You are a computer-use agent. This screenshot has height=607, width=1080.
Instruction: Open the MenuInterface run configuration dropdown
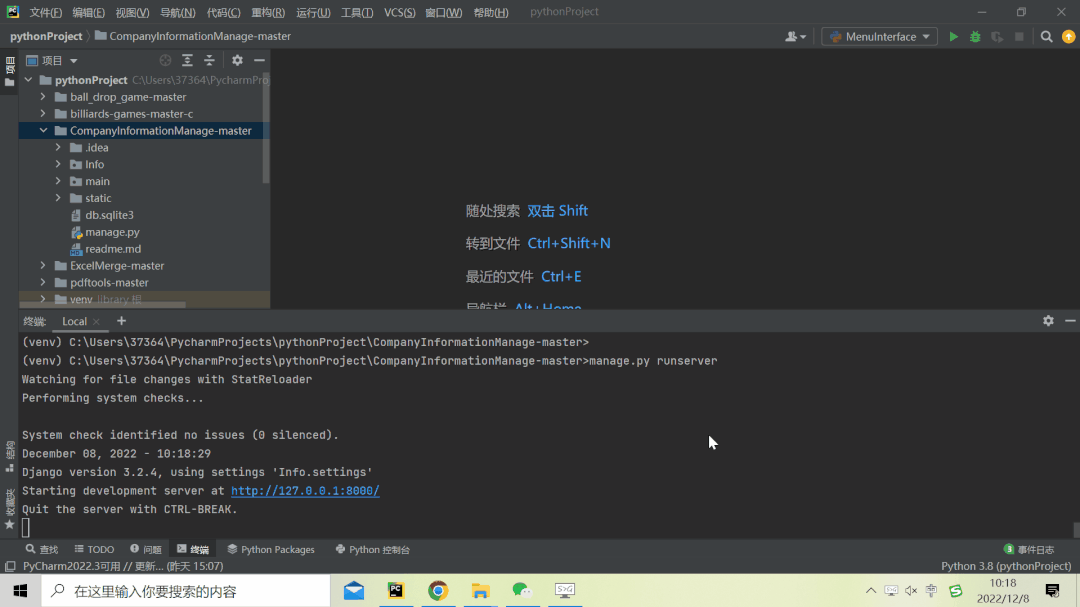tap(880, 37)
